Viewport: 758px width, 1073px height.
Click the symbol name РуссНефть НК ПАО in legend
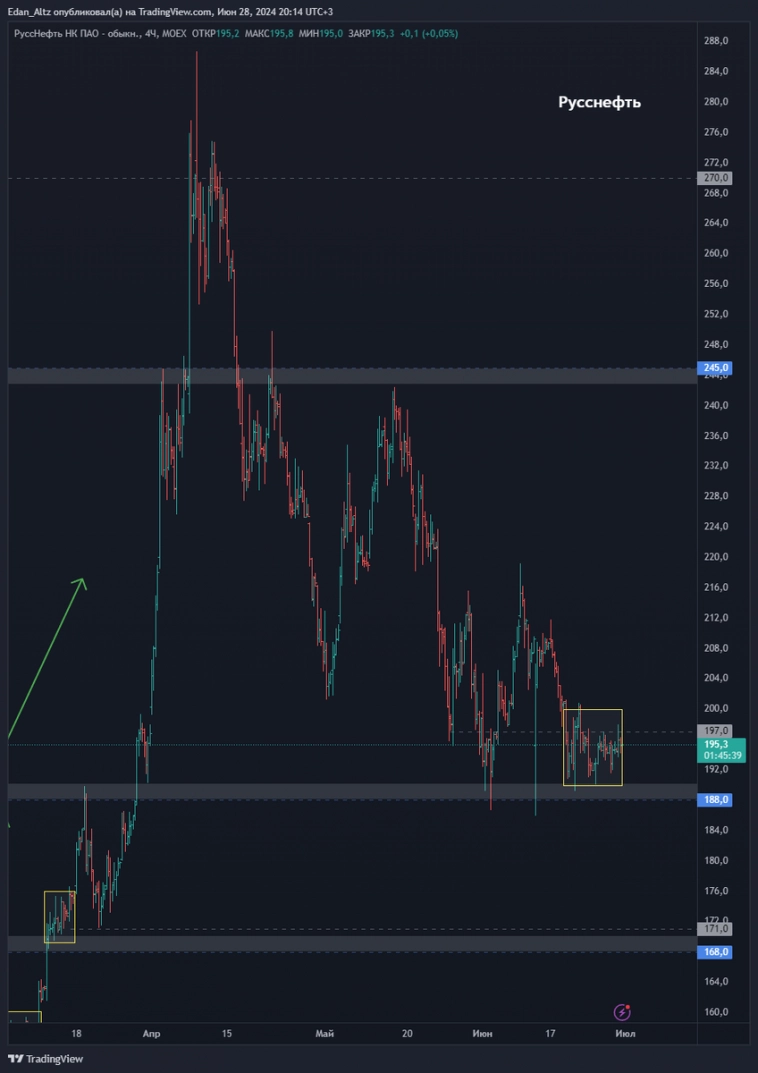tap(57, 34)
